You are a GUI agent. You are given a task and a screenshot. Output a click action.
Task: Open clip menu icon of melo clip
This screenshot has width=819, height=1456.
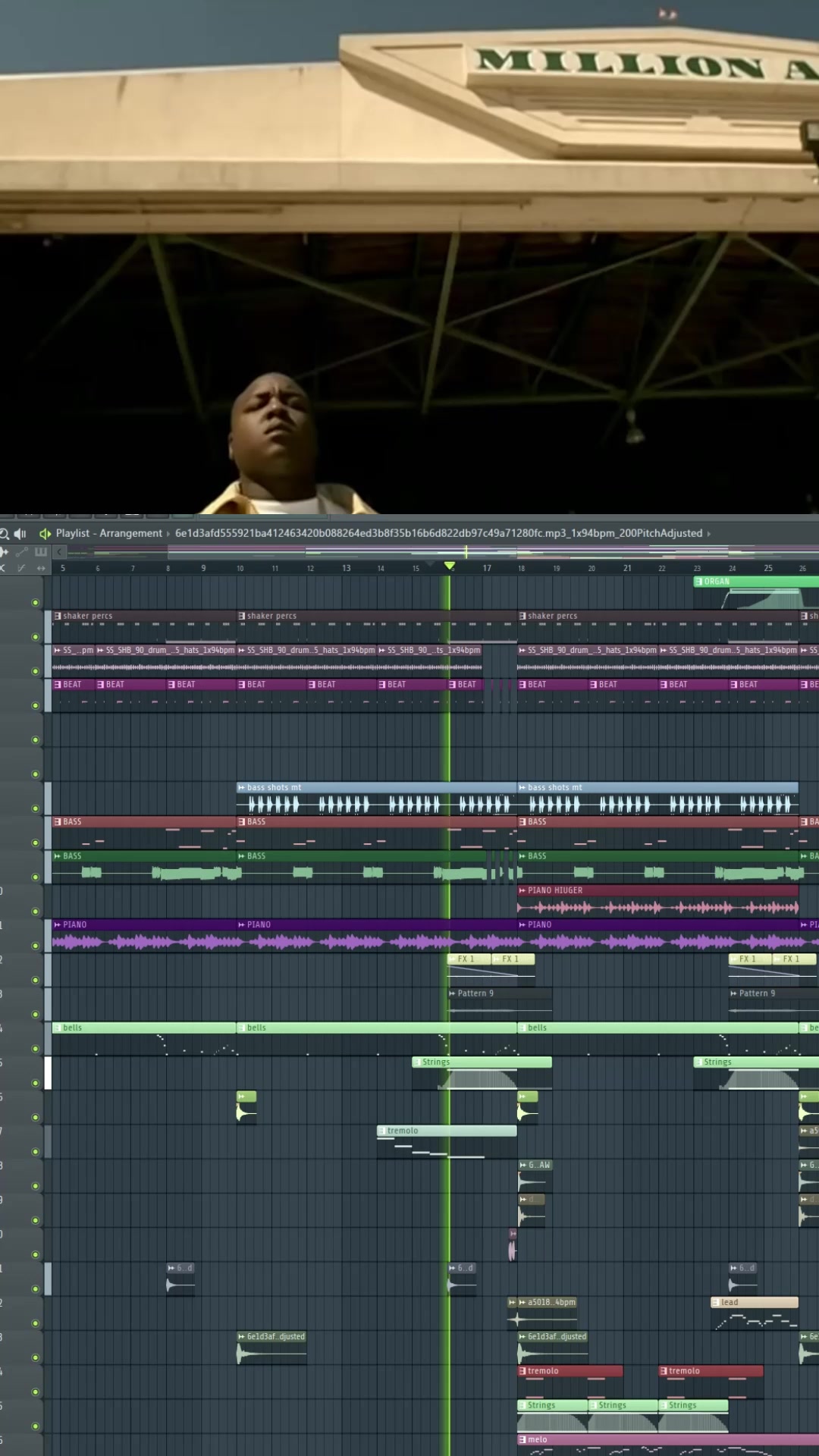click(522, 1439)
